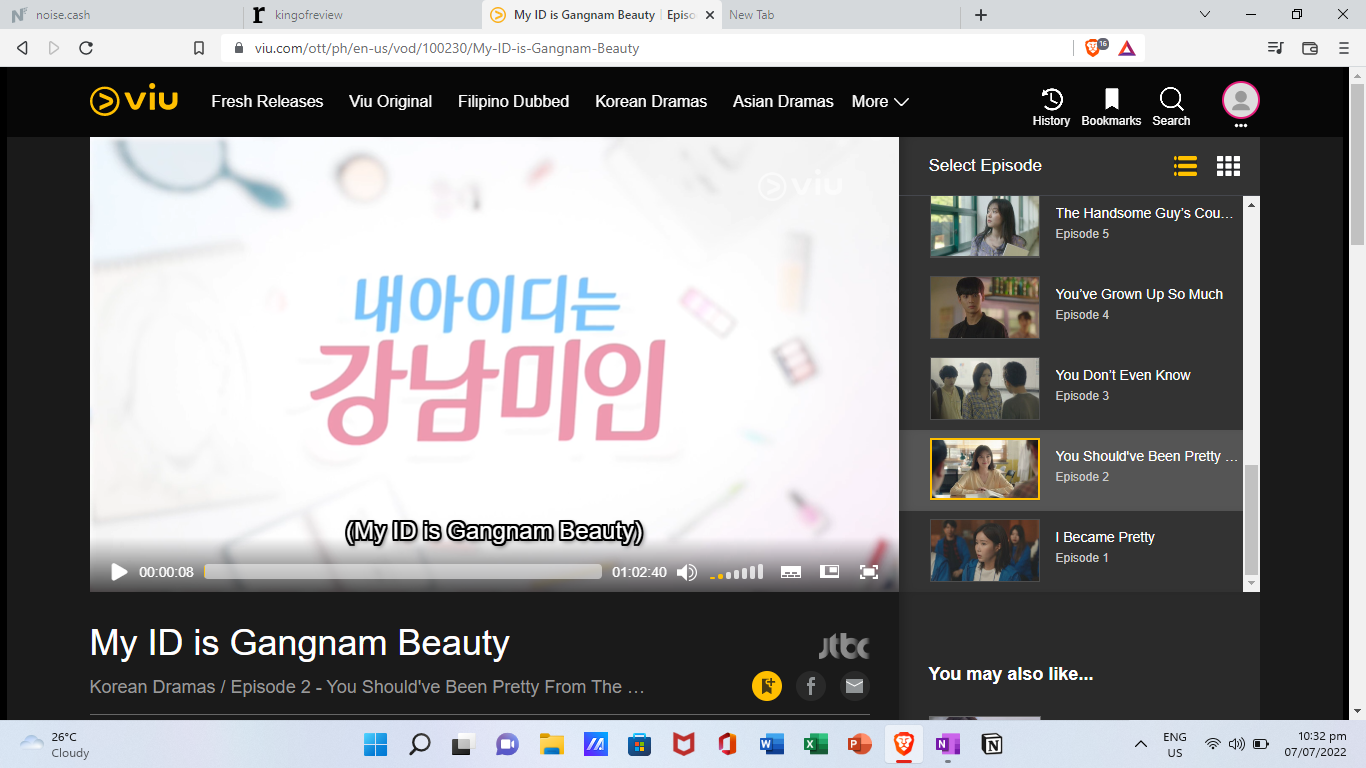Follow the Korean Dramas breadcrumb link
Image resolution: width=1366 pixels, height=768 pixels.
[x=152, y=687]
